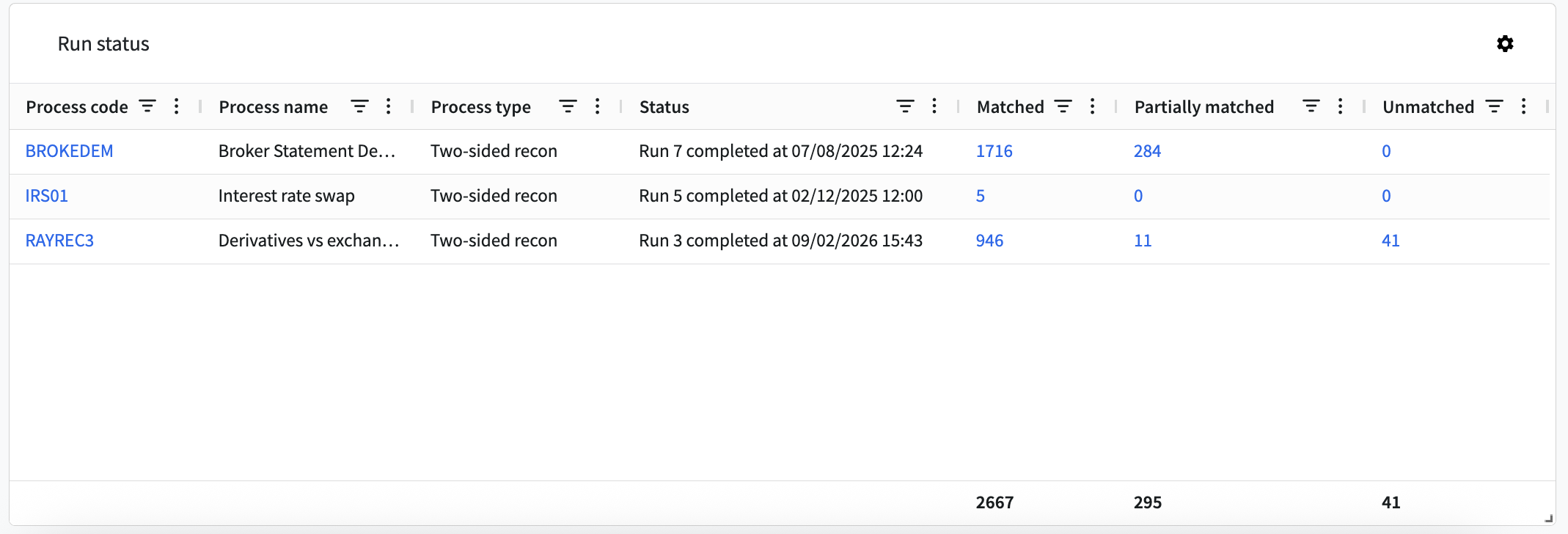Open IRS01 matched count 5
Image resolution: width=1568 pixels, height=534 pixels.
980,196
